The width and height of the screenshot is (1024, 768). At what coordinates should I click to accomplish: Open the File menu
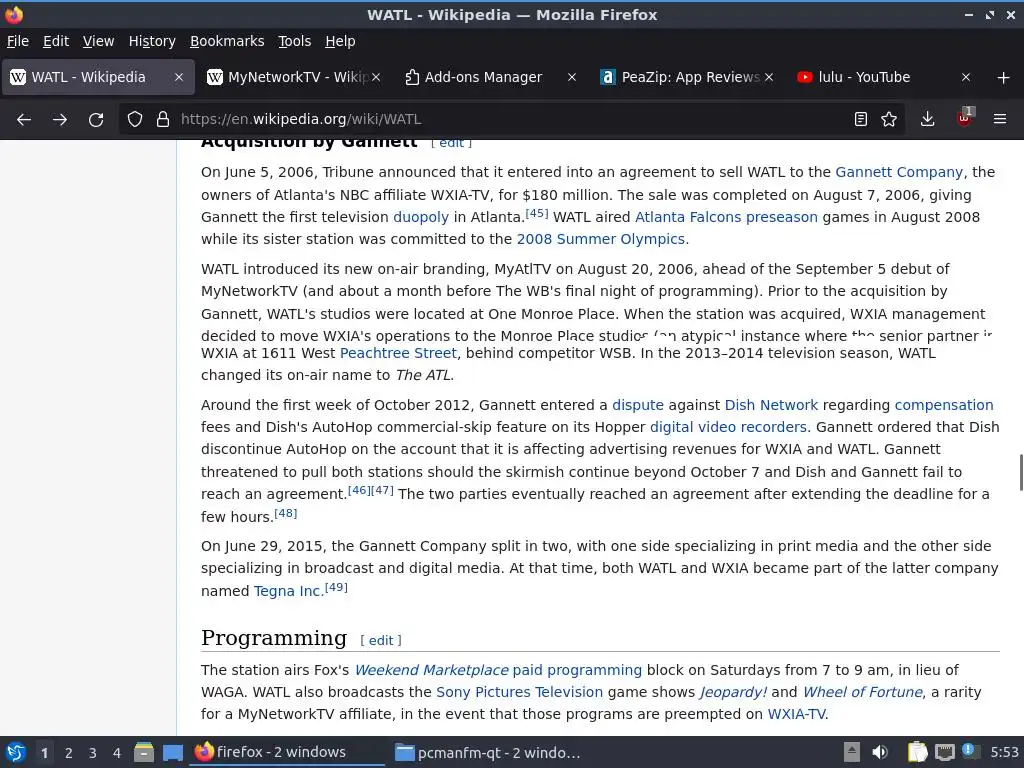tap(18, 41)
